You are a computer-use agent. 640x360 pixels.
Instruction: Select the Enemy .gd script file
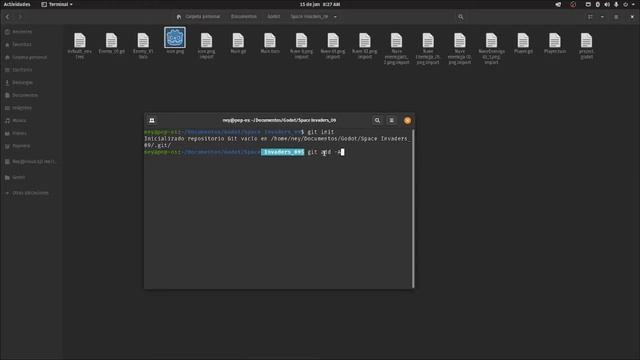(111, 43)
